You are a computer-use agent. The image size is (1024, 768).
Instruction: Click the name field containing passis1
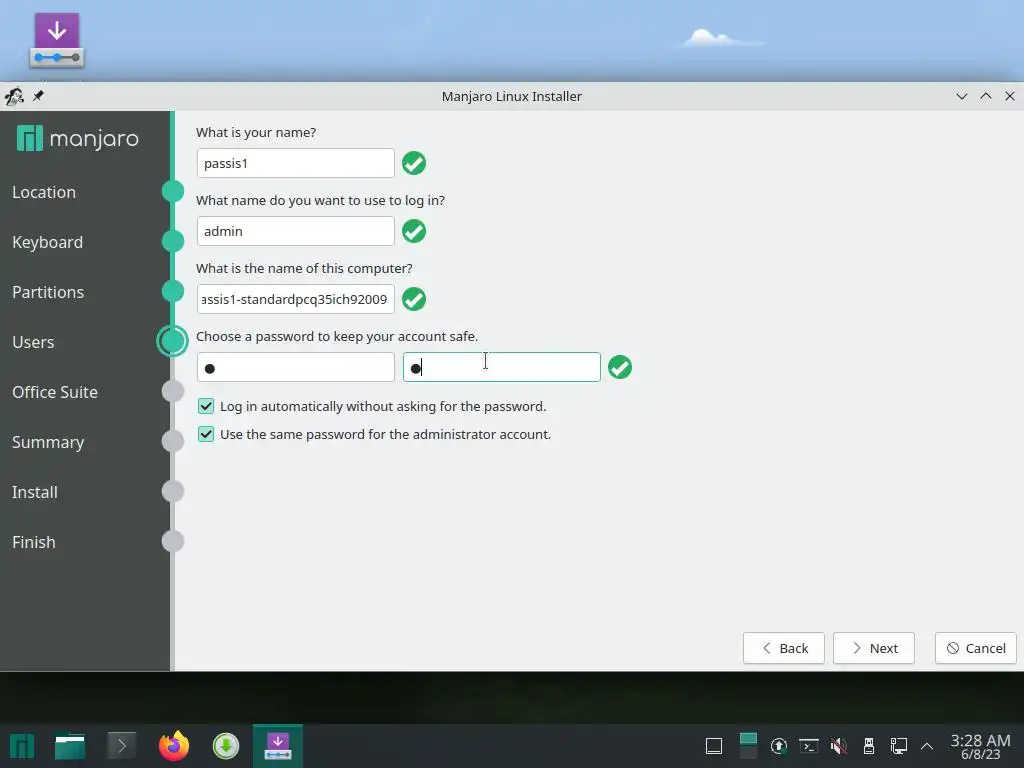click(296, 163)
